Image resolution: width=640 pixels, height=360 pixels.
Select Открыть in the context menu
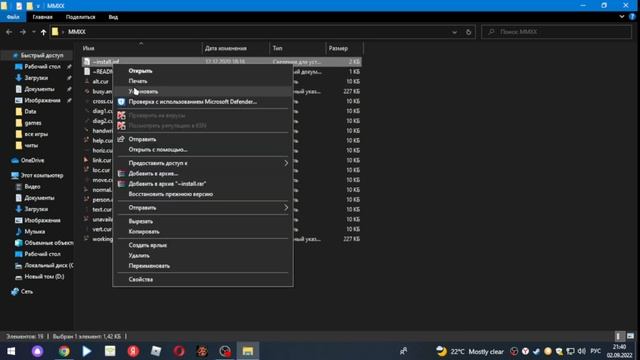point(140,71)
